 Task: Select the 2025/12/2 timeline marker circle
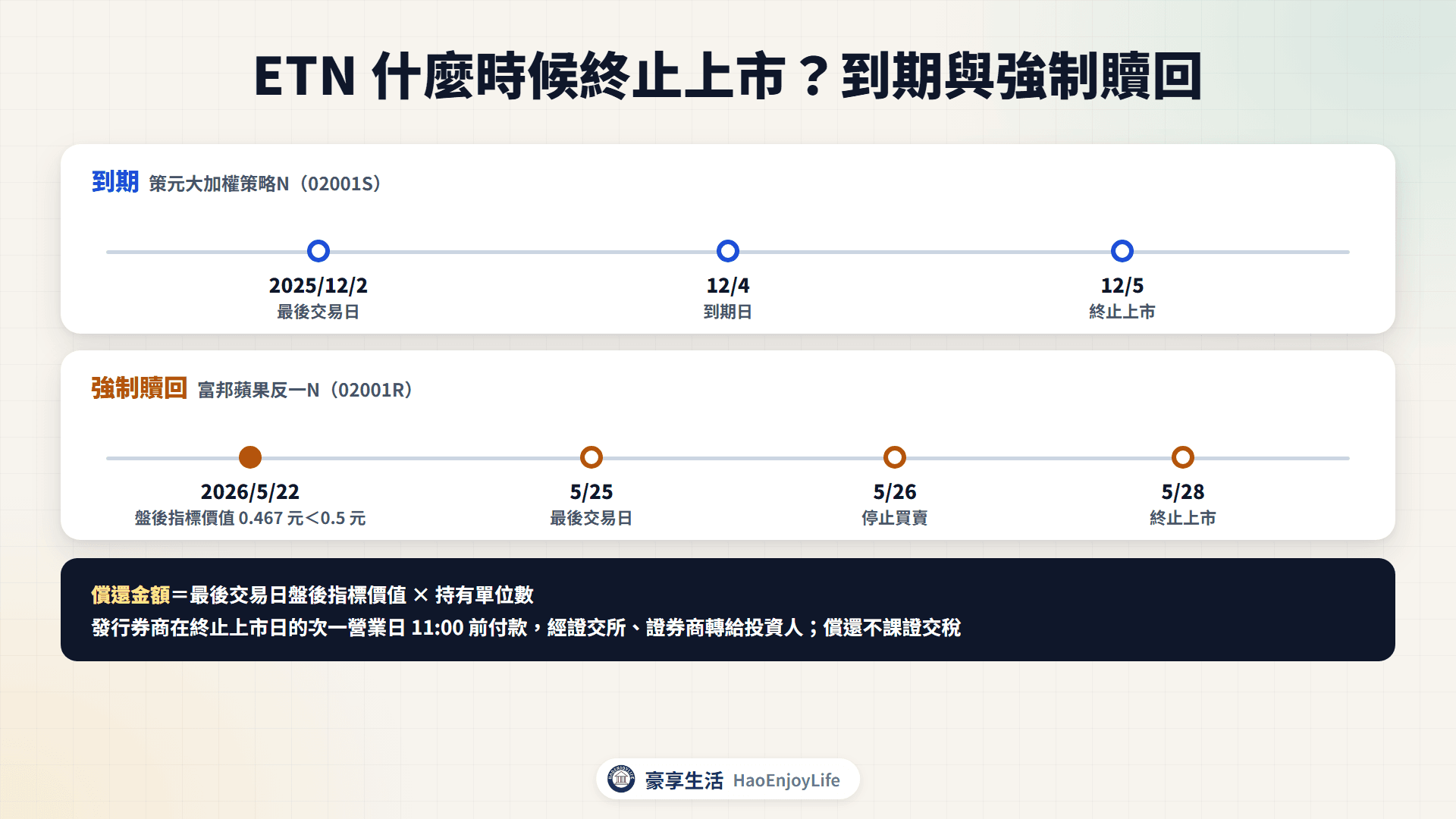(x=318, y=251)
